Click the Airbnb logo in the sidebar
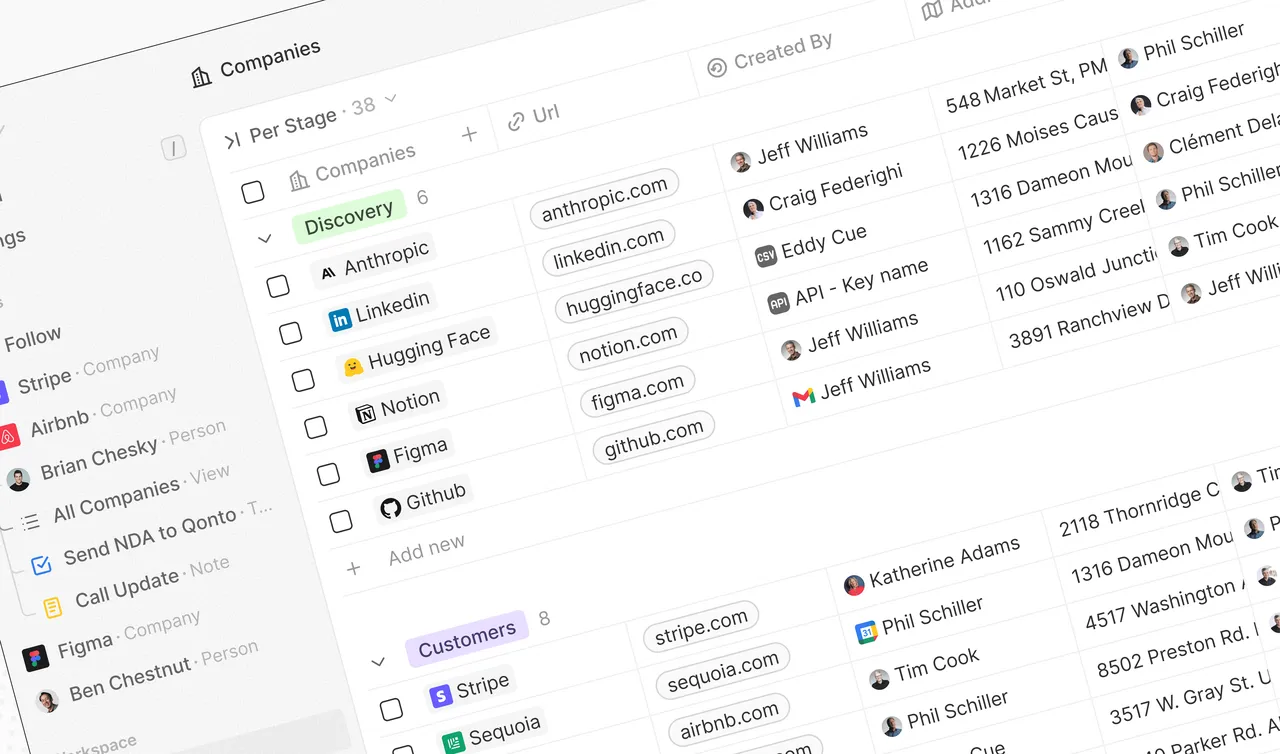The width and height of the screenshot is (1280, 754). 9,436
